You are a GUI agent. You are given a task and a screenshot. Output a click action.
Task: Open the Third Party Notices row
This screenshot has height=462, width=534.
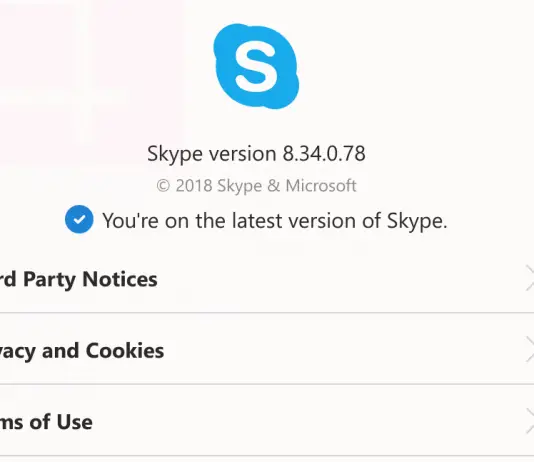(267, 280)
